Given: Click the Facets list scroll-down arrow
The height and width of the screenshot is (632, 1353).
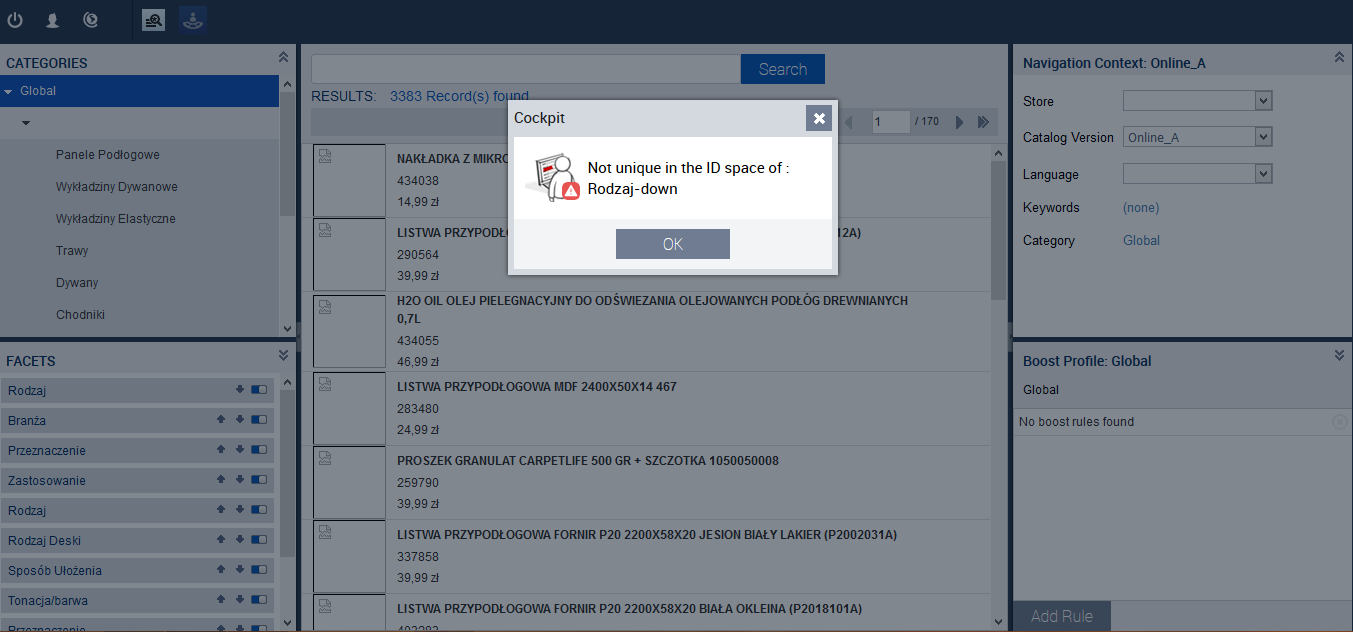Looking at the screenshot, I should coord(288,622).
